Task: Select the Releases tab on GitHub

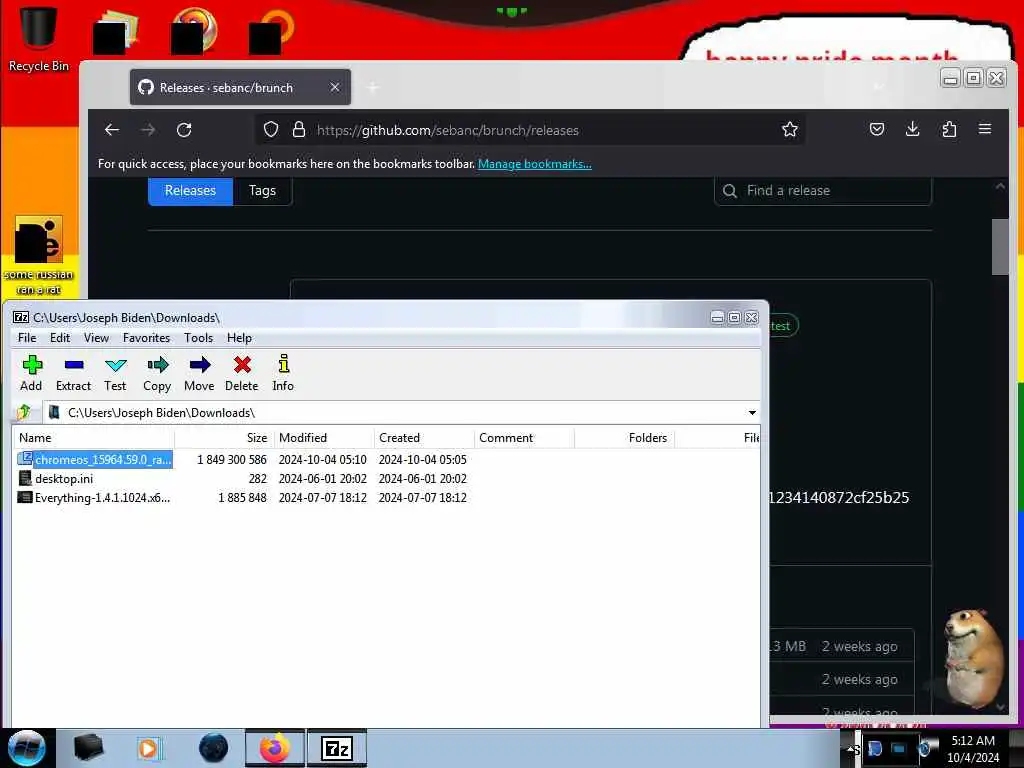Action: pos(190,191)
